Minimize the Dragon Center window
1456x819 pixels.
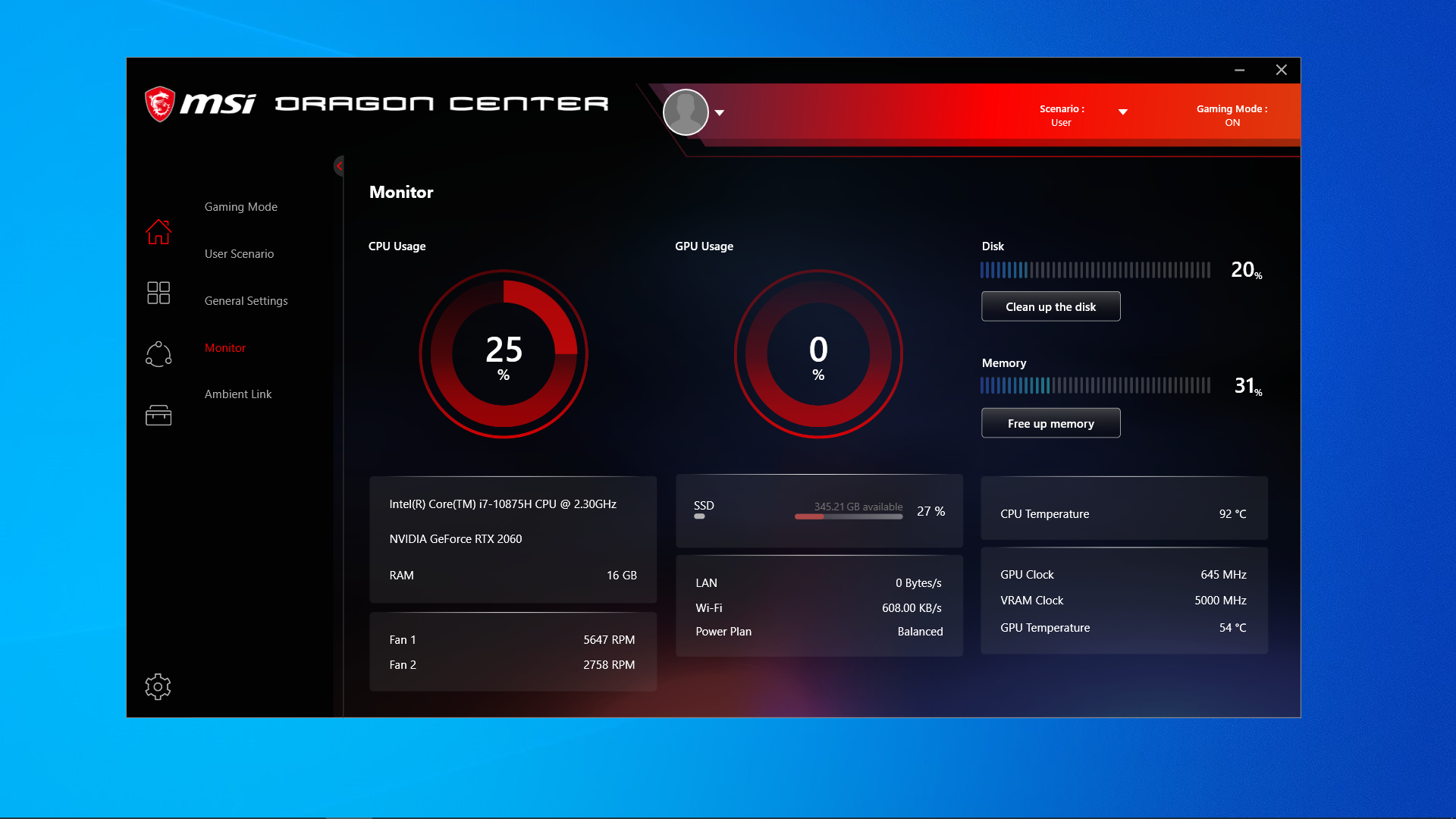[x=1239, y=70]
